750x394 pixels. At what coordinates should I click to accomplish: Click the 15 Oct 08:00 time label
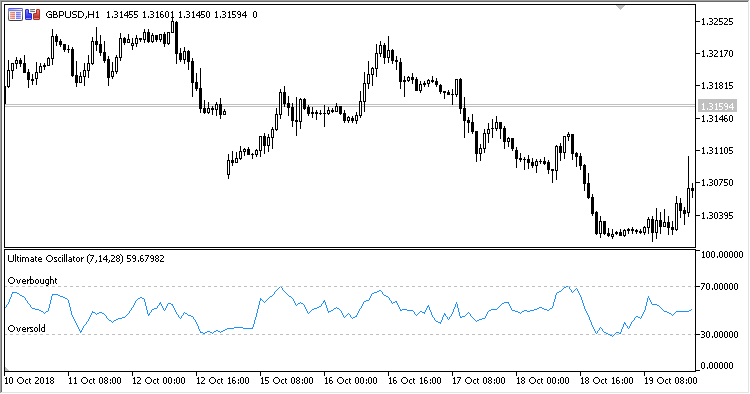[x=287, y=381]
